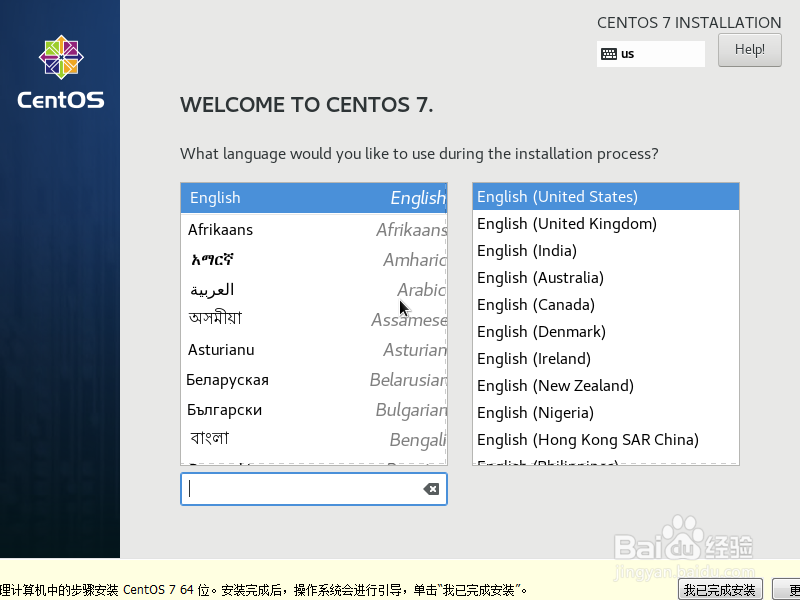Open the Help! panel
Viewport: 800px width, 600px height.
[749, 50]
